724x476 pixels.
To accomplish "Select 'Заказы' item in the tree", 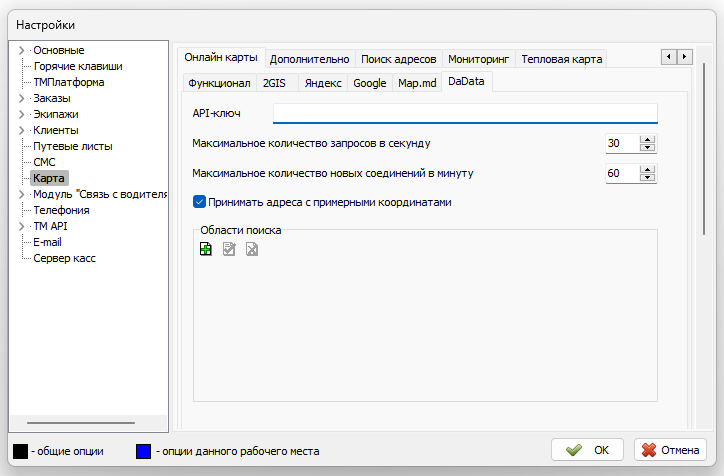I will (x=52, y=98).
